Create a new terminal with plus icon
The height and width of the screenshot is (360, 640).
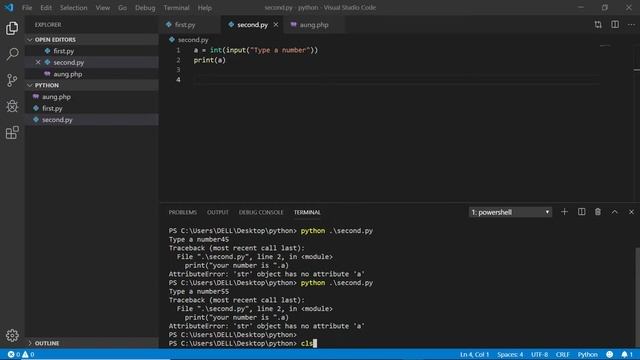(564, 212)
